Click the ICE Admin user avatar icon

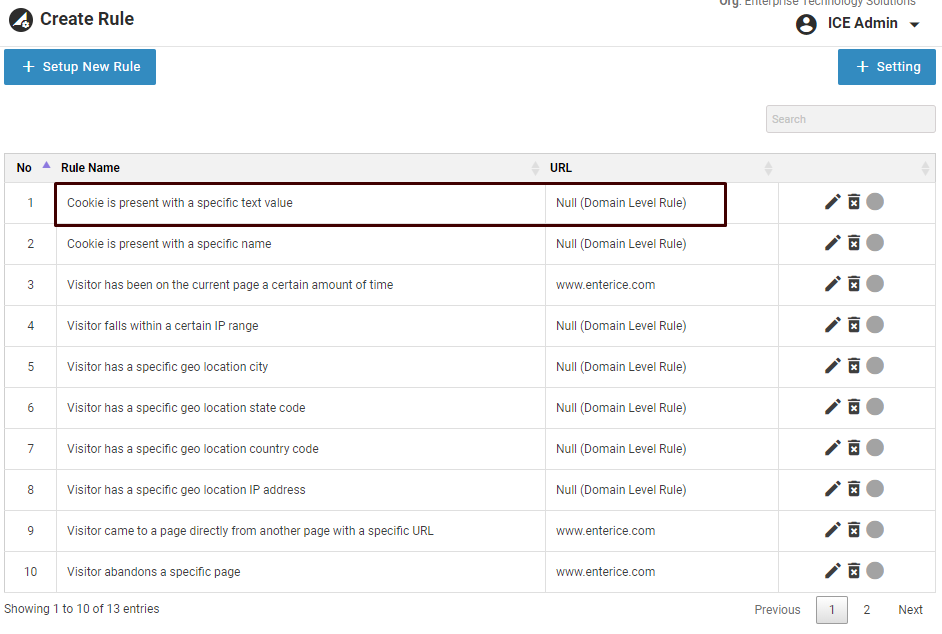coord(806,24)
